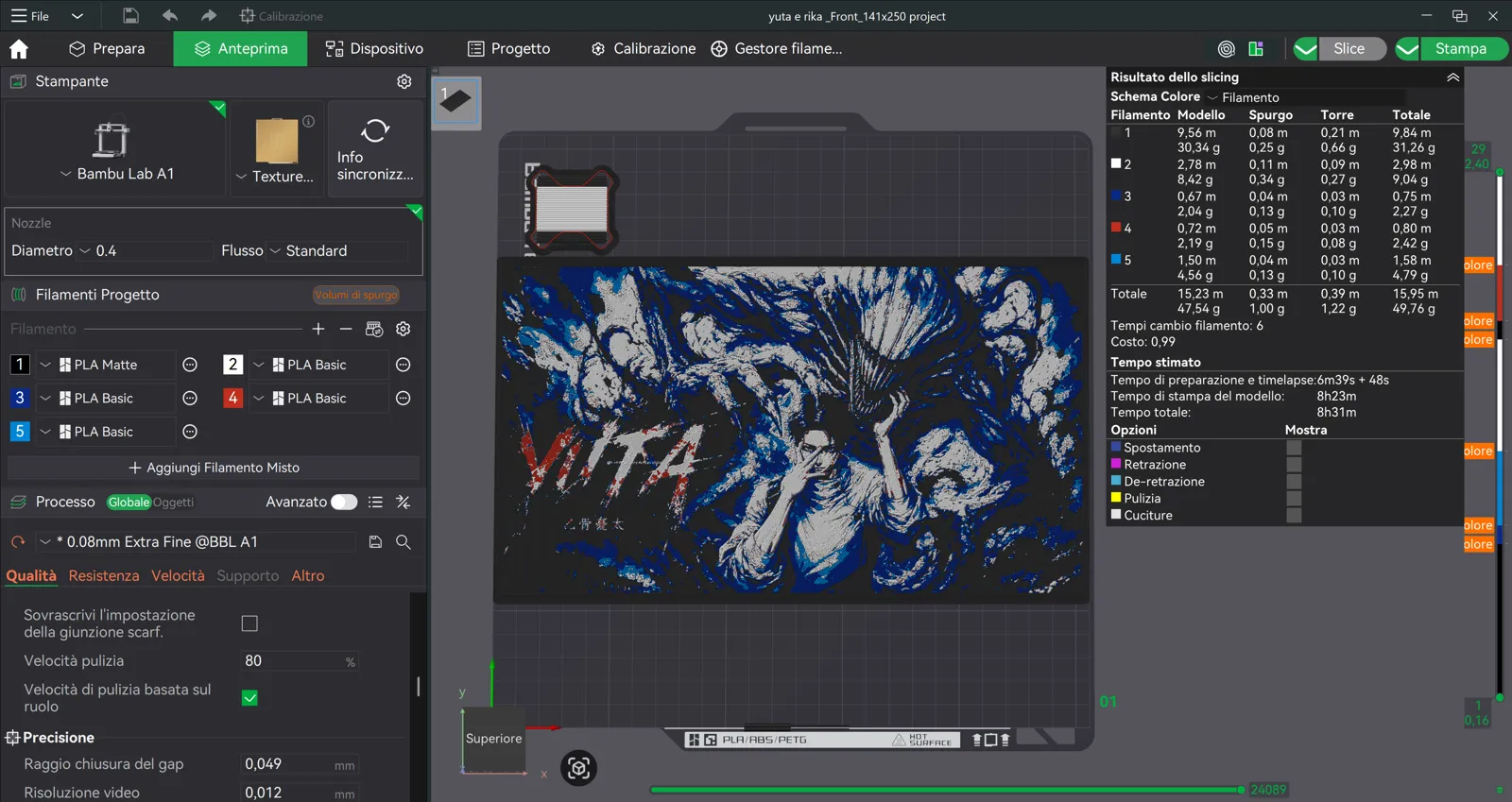Expand the File menu dropdown arrow
Screen dimensions: 1512x802
point(77,16)
